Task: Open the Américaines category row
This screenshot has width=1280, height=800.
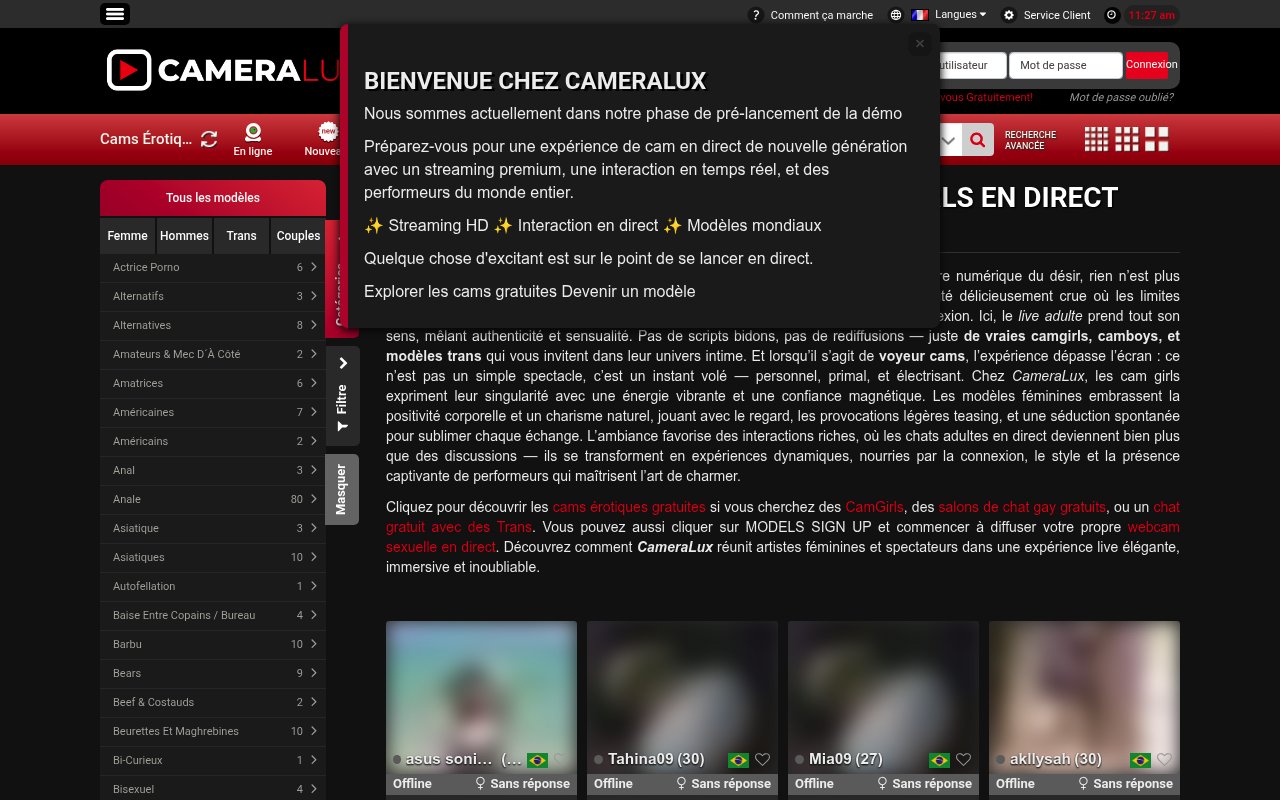Action: click(213, 413)
